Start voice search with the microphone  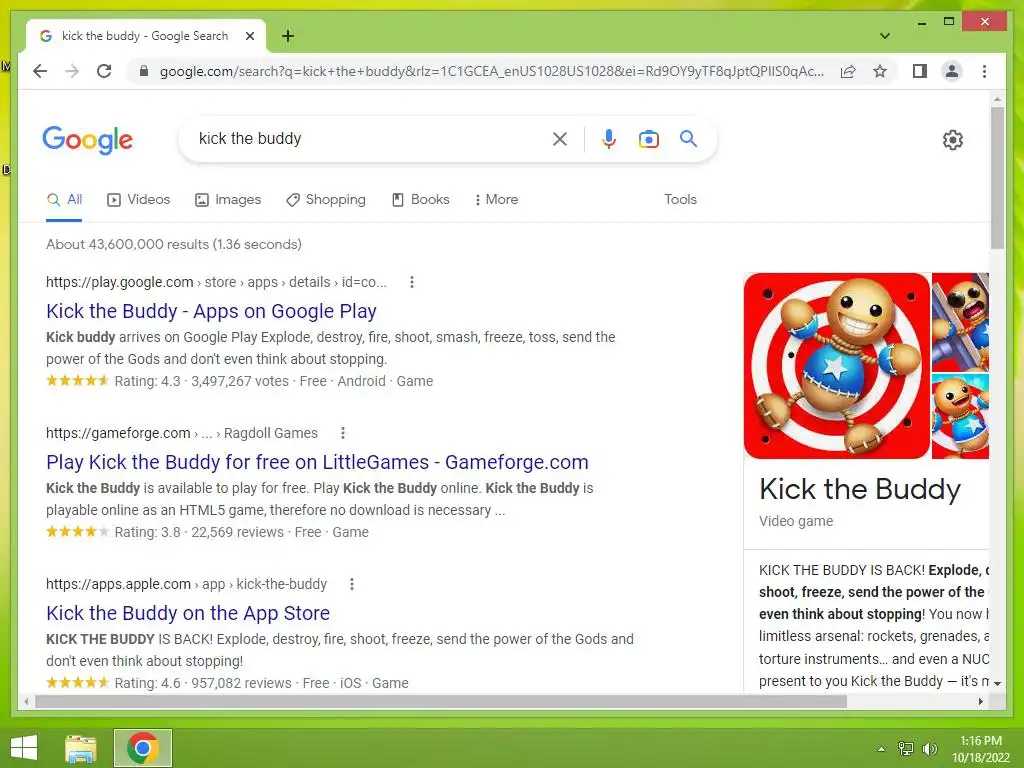point(609,138)
